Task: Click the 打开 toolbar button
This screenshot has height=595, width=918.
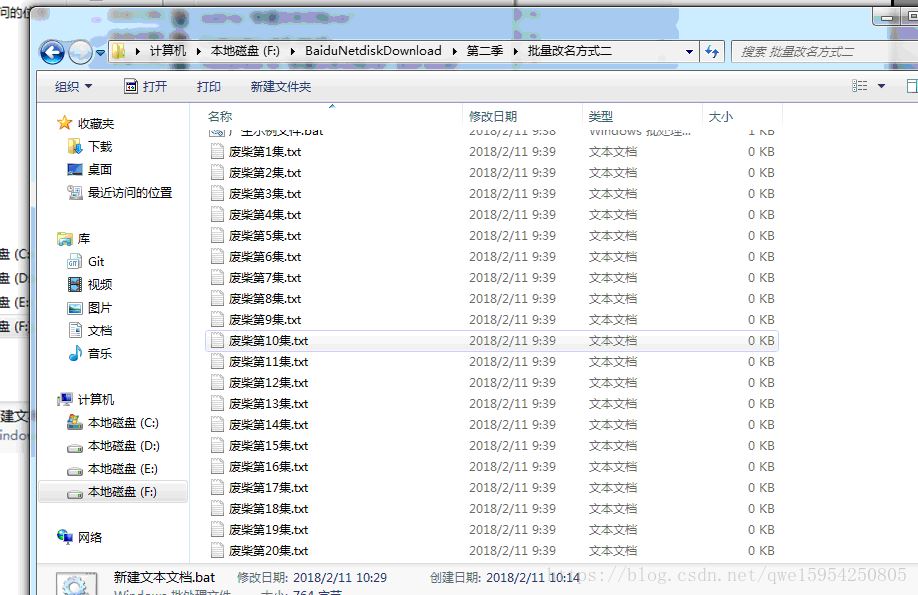Action: click(x=146, y=87)
